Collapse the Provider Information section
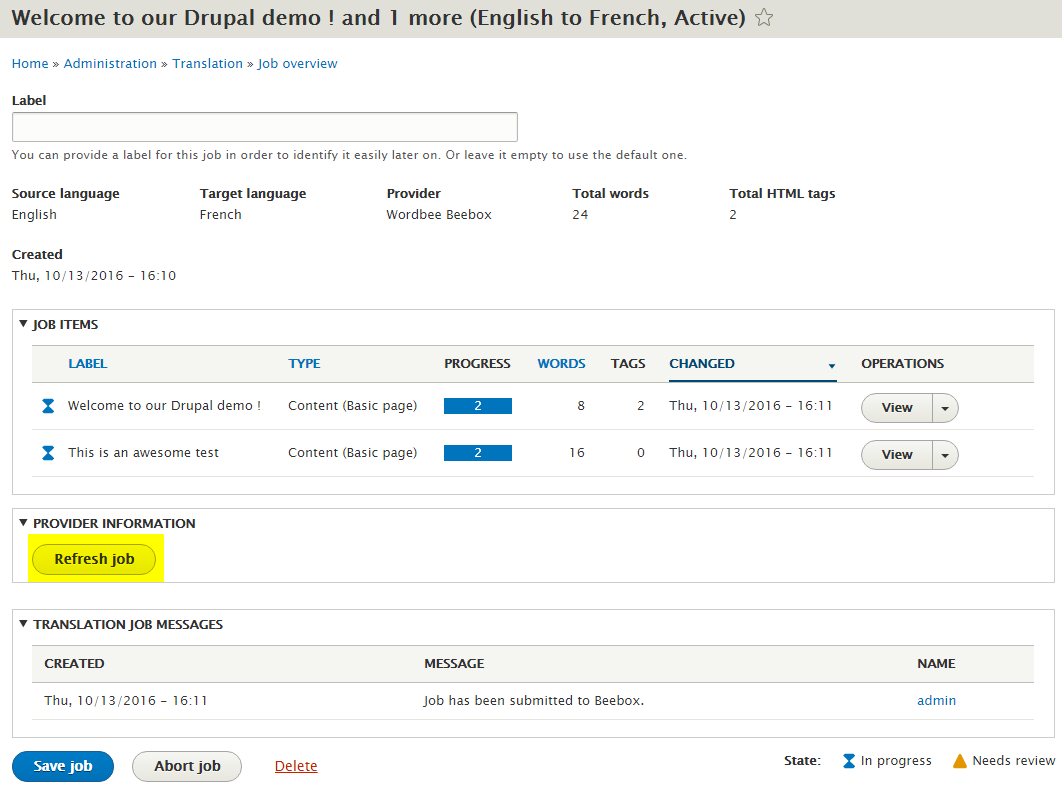The height and width of the screenshot is (793, 1062). tap(24, 523)
